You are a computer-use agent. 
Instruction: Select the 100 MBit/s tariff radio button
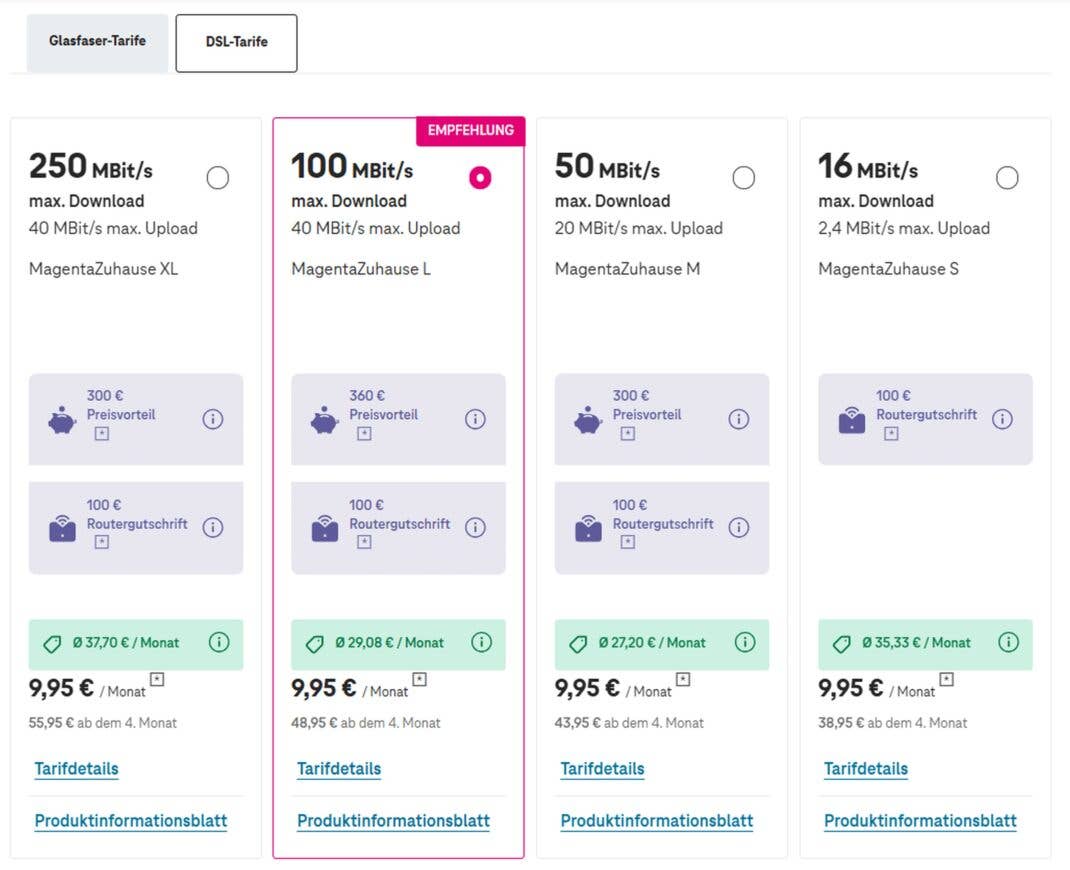coord(480,178)
